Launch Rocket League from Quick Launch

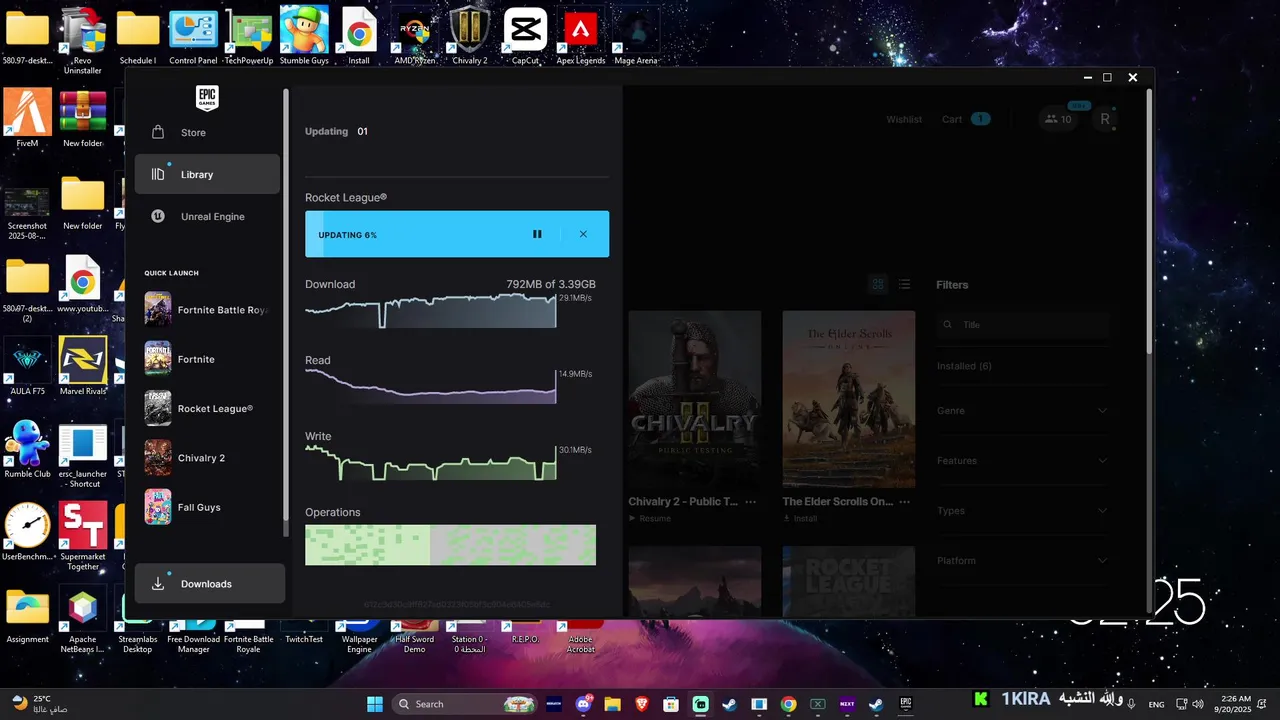(207, 408)
